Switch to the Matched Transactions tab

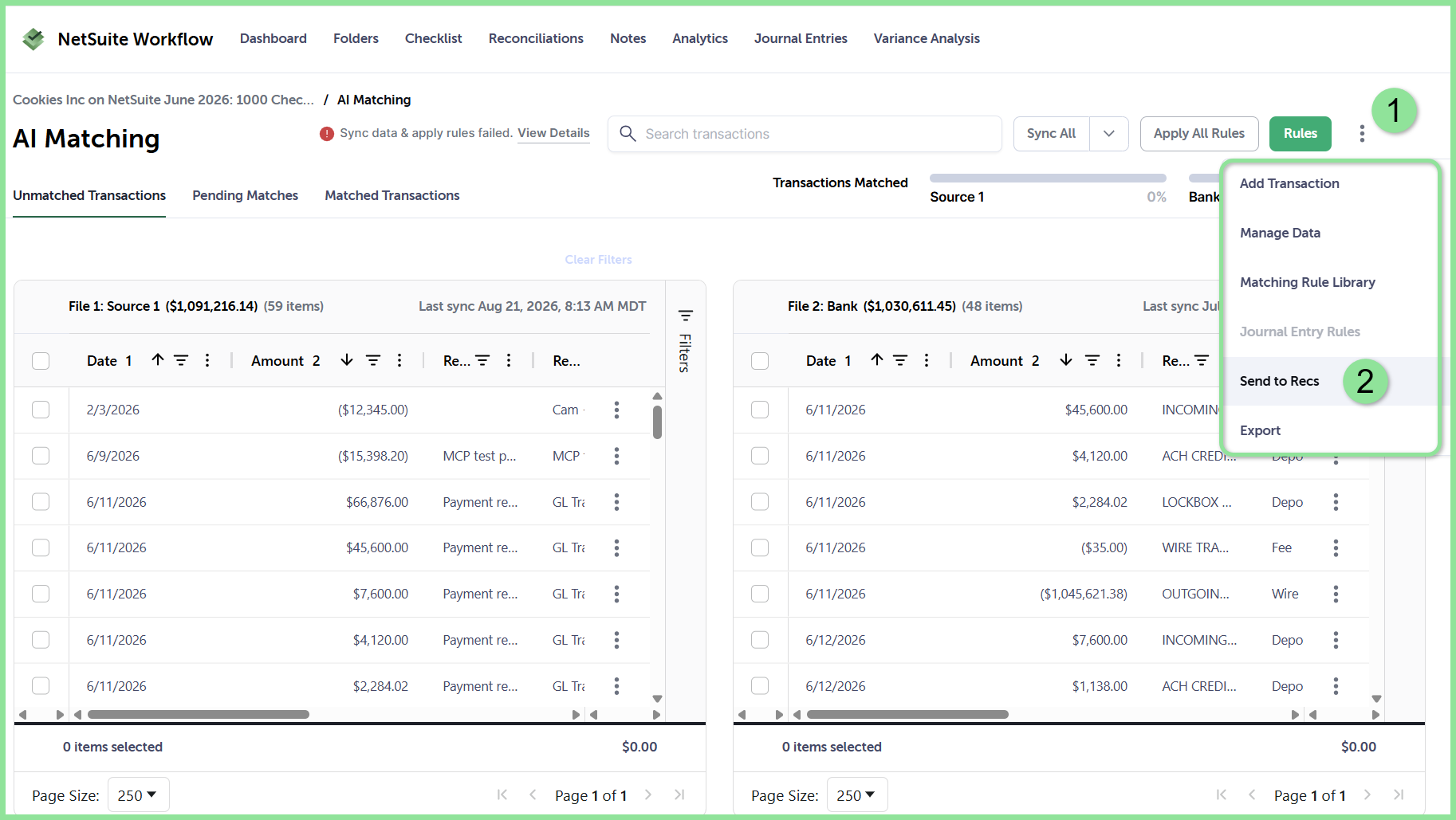pos(392,195)
